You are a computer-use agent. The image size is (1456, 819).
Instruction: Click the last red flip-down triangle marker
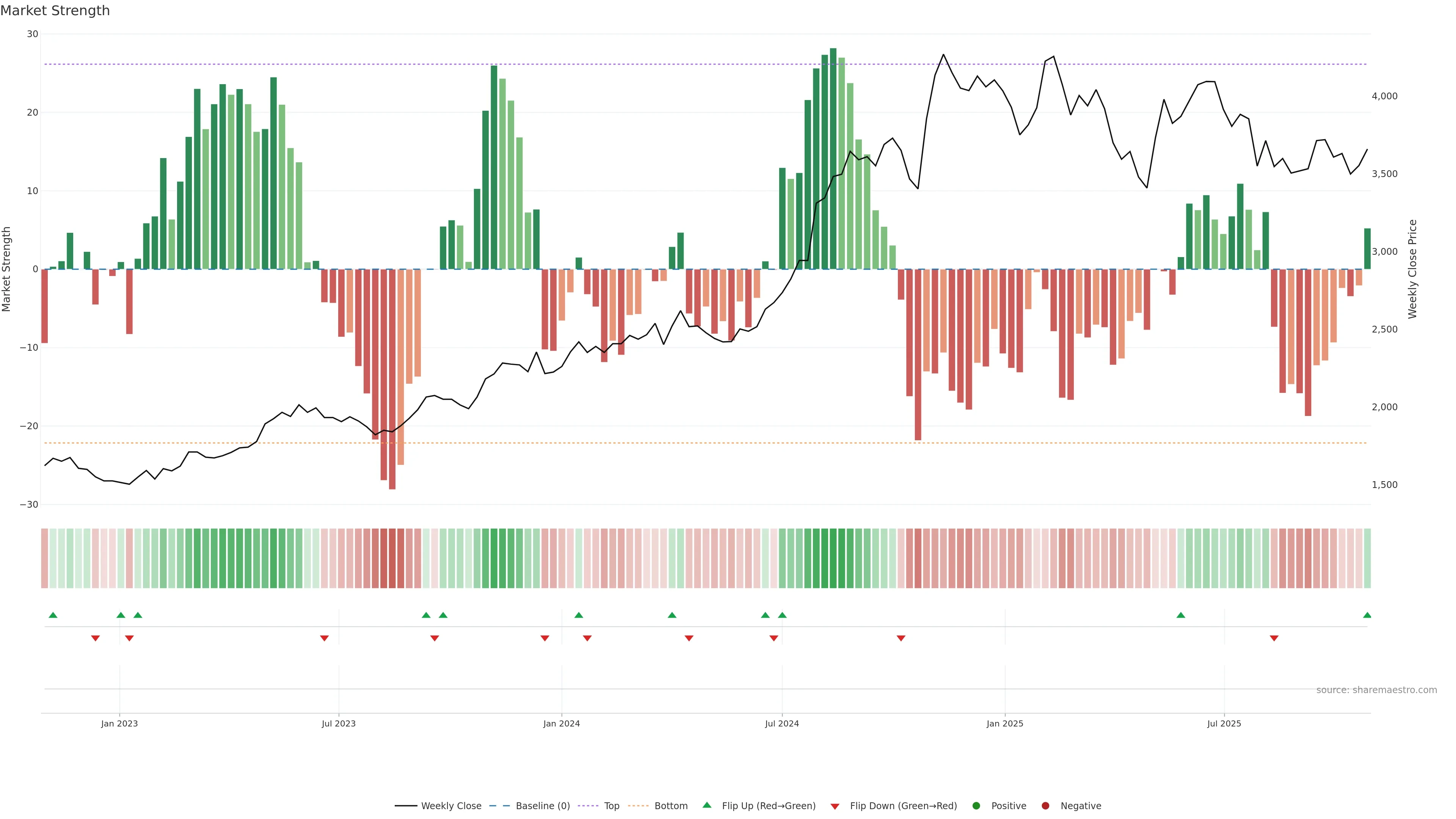pos(1274,638)
